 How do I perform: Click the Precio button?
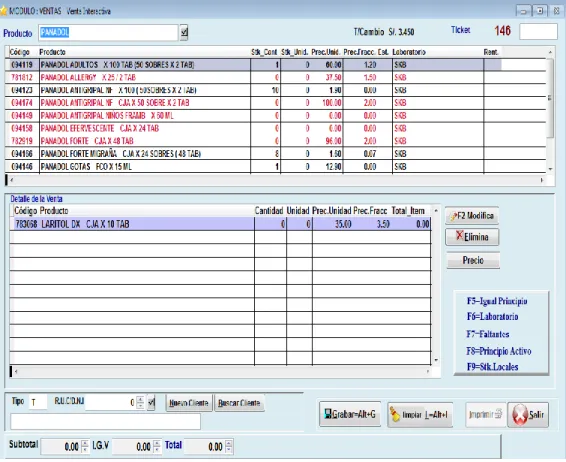[473, 260]
